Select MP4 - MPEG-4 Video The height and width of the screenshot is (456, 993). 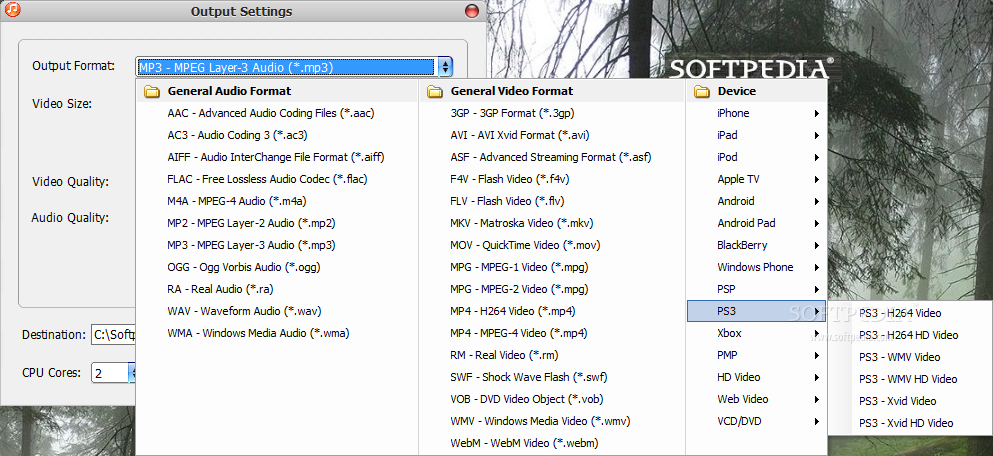click(518, 333)
